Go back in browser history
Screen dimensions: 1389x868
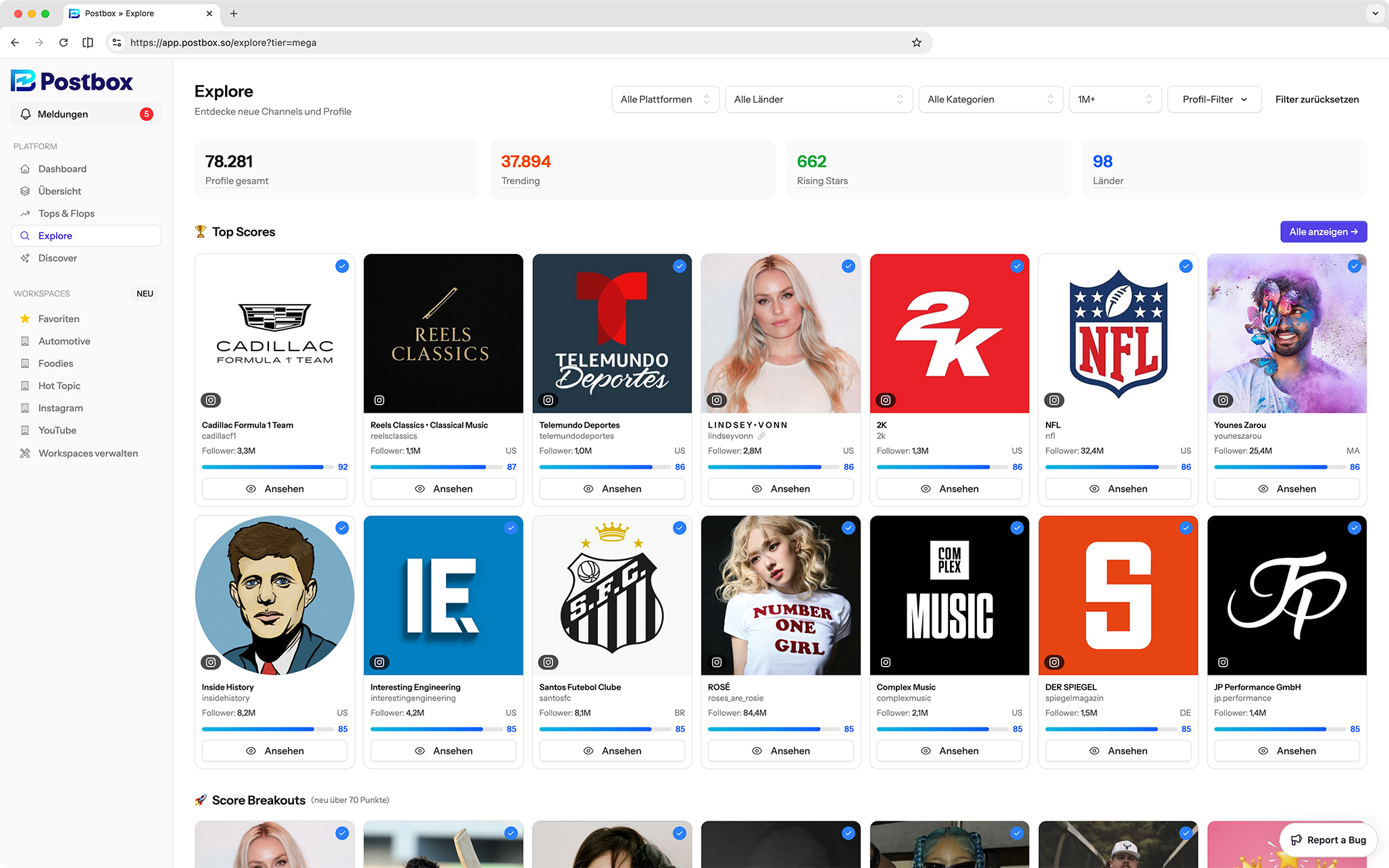[x=15, y=43]
